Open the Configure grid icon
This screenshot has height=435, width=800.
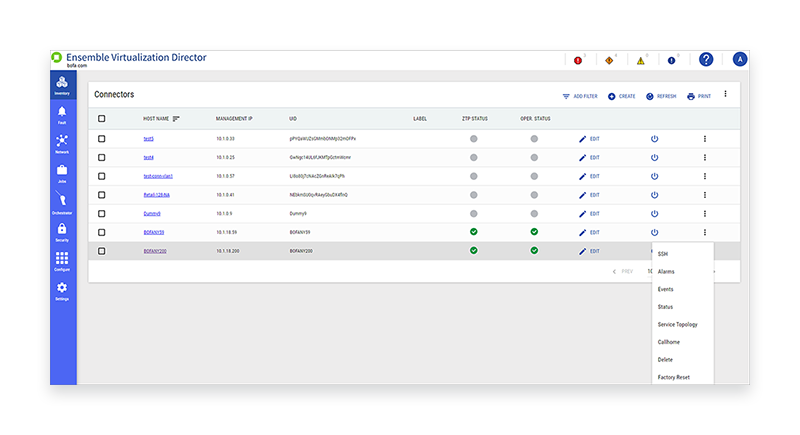pyautogui.click(x=62, y=261)
